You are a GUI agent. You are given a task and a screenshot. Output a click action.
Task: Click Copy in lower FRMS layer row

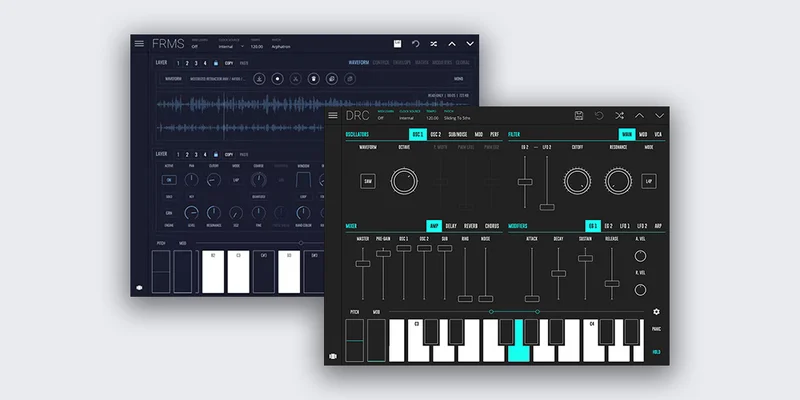[229, 155]
